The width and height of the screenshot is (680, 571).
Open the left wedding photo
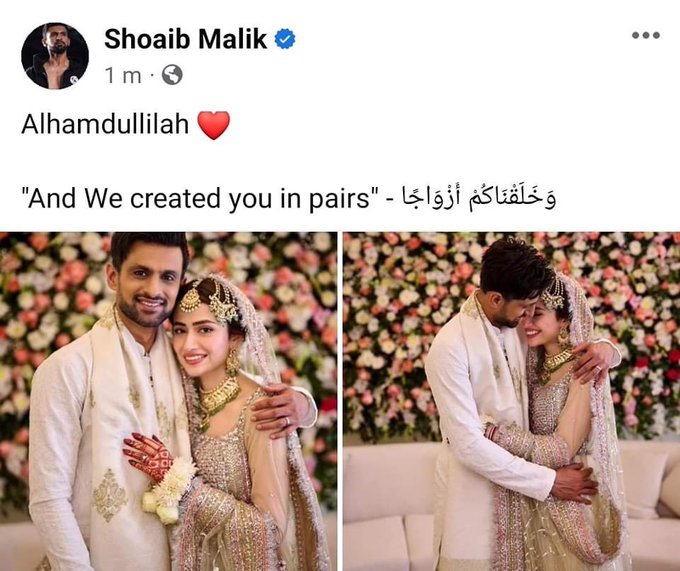(x=168, y=401)
